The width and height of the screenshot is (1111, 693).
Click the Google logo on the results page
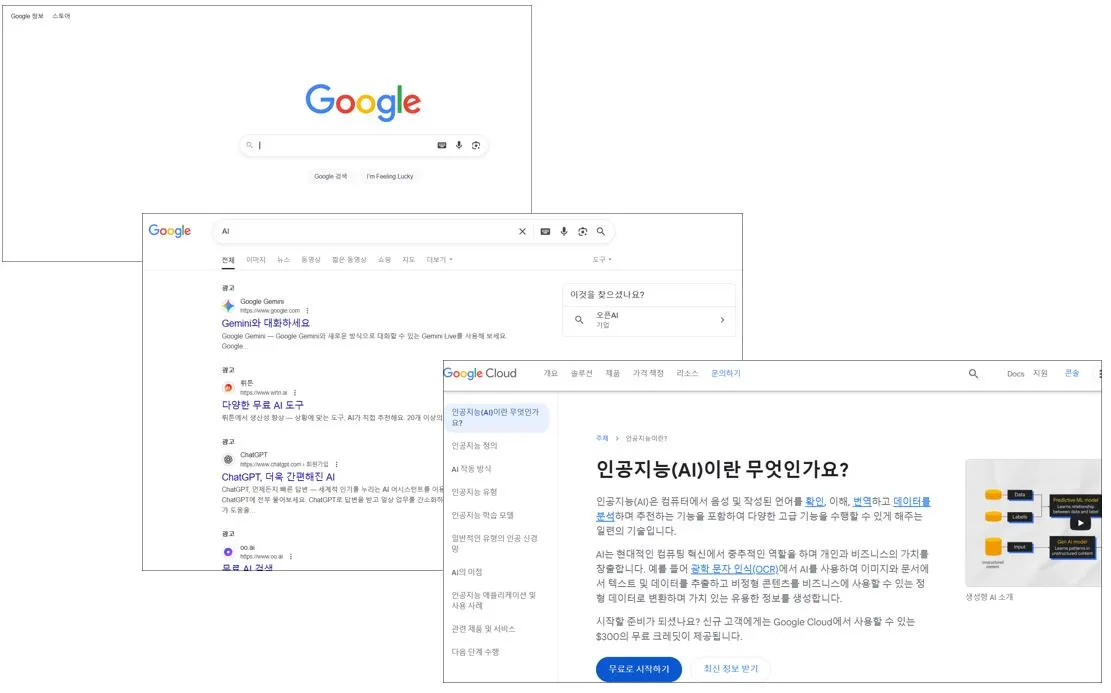coord(170,230)
